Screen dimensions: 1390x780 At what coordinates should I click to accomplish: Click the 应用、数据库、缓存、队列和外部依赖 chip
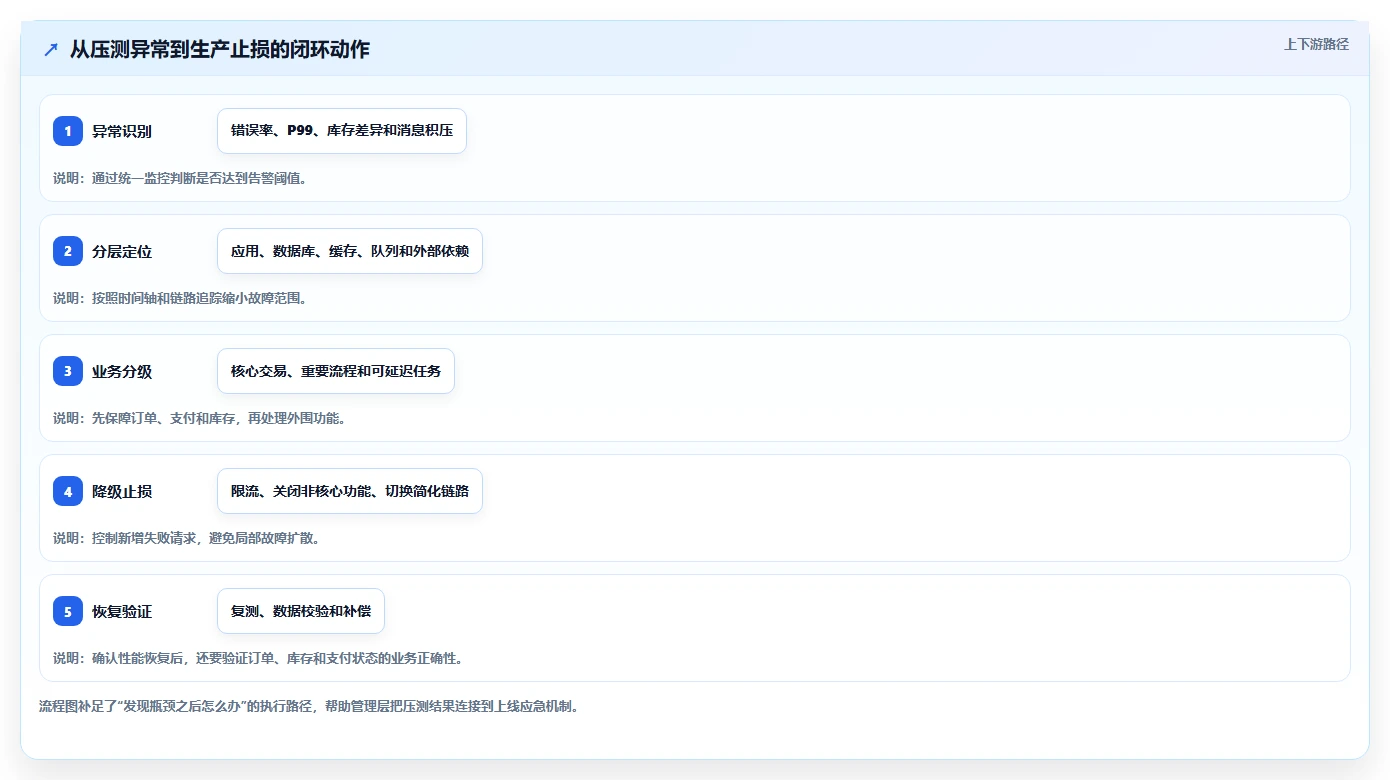350,251
